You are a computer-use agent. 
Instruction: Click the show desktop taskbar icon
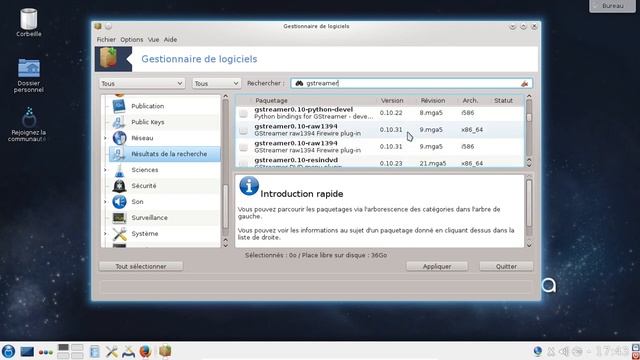click(27, 351)
